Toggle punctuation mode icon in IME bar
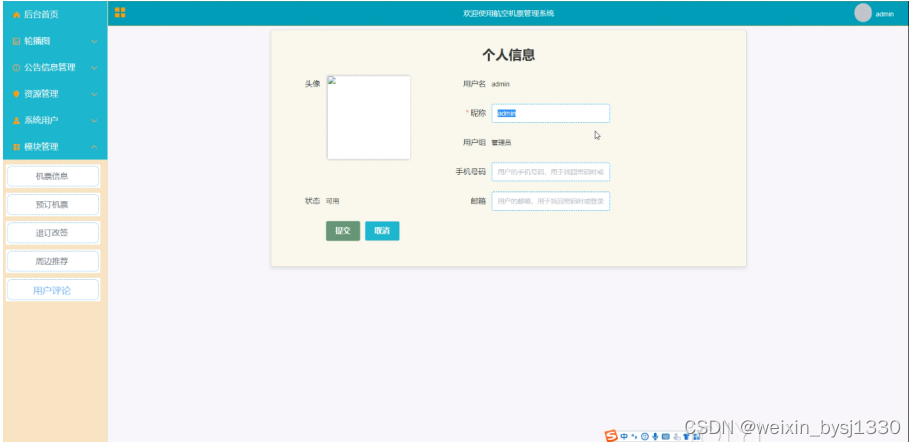This screenshot has height=447, width=916. [x=634, y=436]
